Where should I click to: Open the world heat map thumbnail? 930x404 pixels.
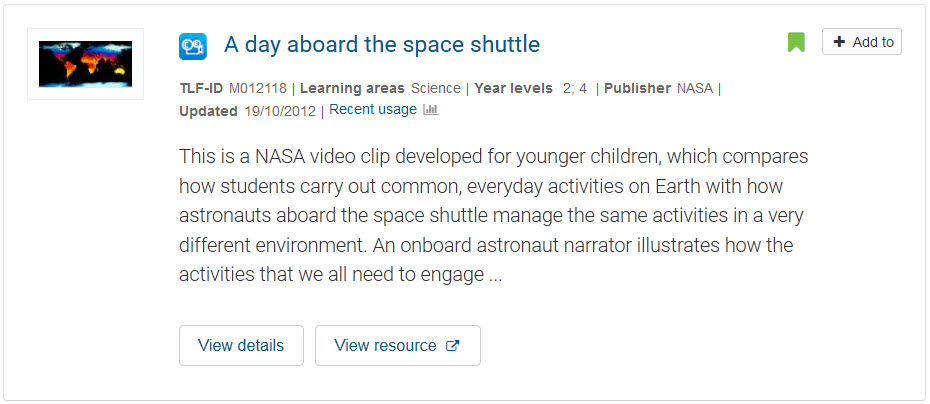click(85, 64)
